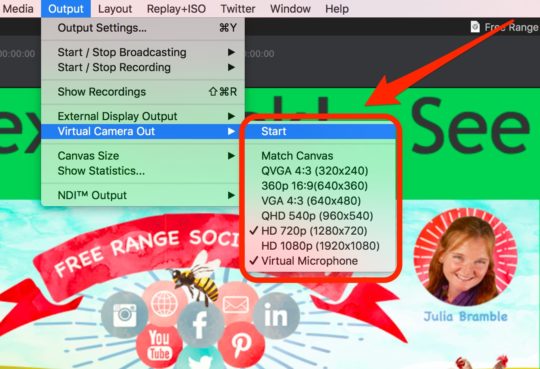Click the globe website icon
The width and height of the screenshot is (540, 369).
[x=164, y=304]
